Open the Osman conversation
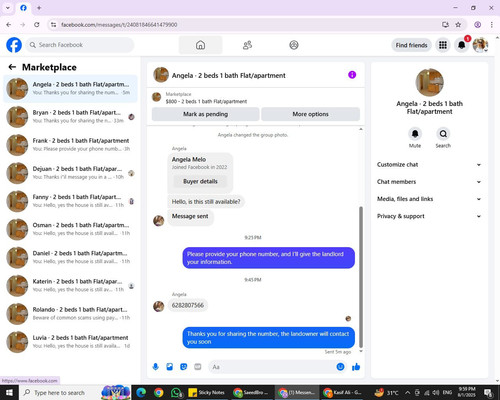This screenshot has width=500, height=400. click(70, 229)
